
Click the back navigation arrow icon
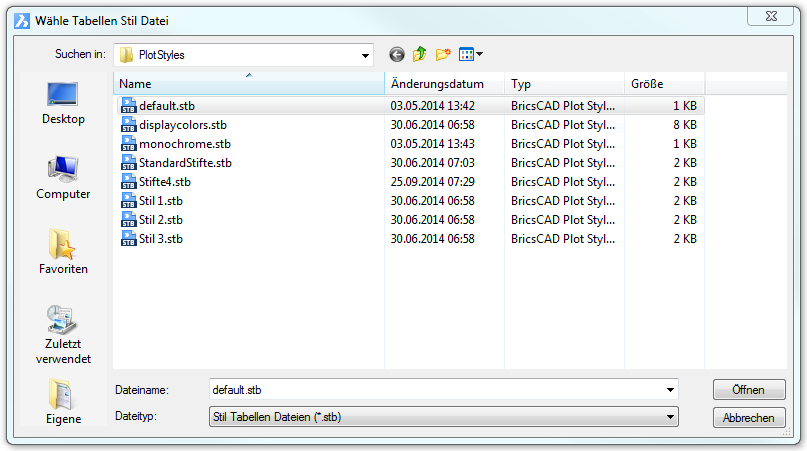[397, 55]
